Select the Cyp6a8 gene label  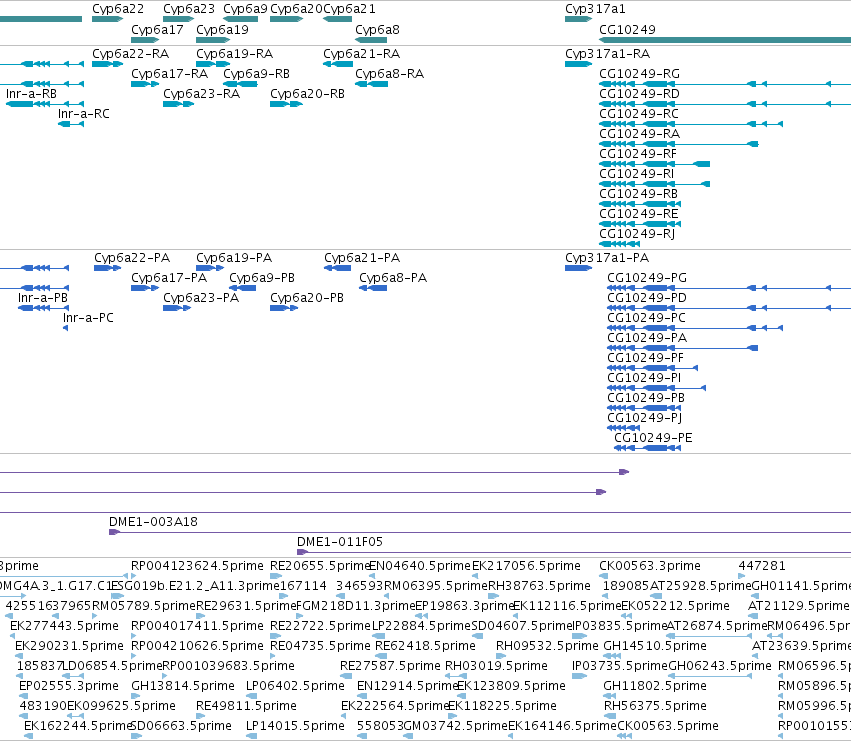(x=377, y=29)
